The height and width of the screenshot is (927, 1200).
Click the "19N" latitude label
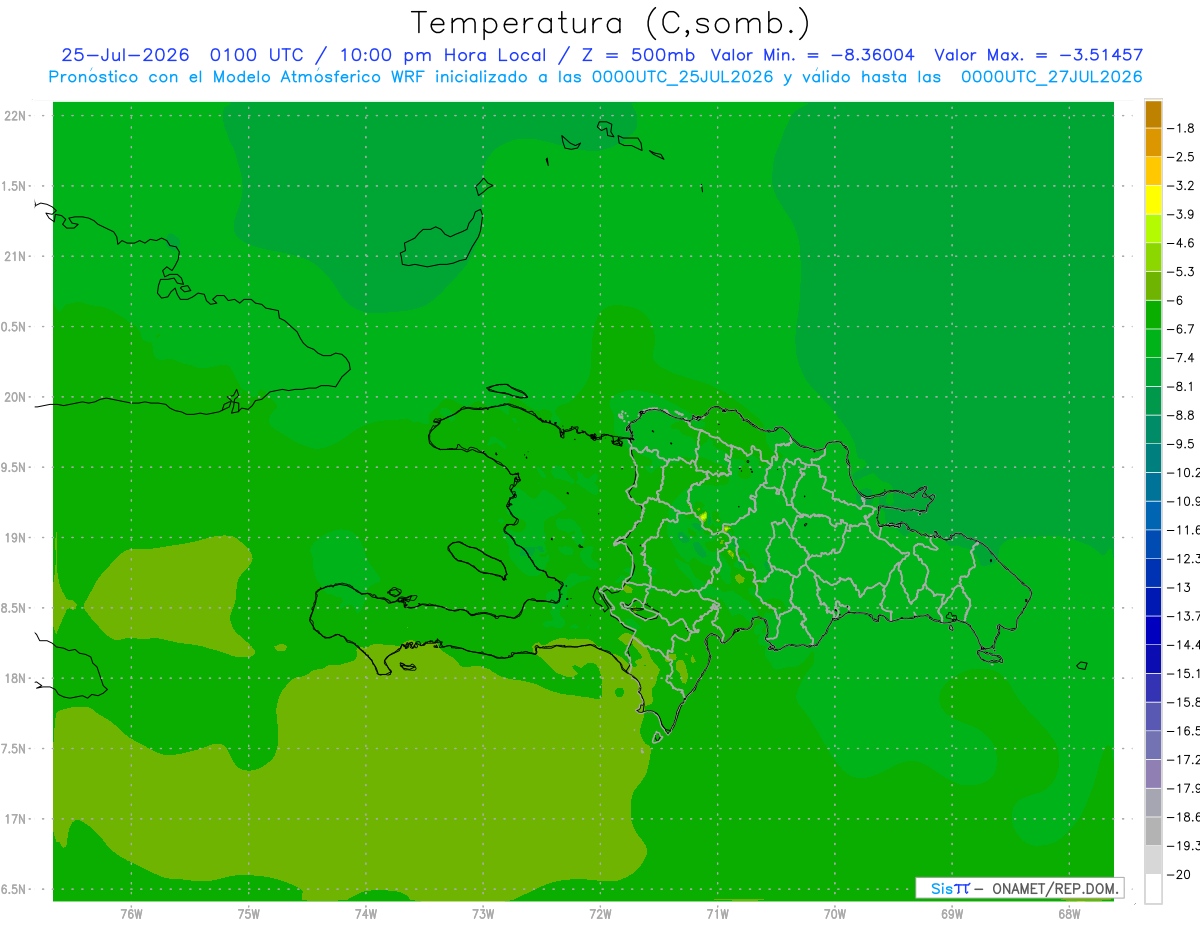point(17,538)
